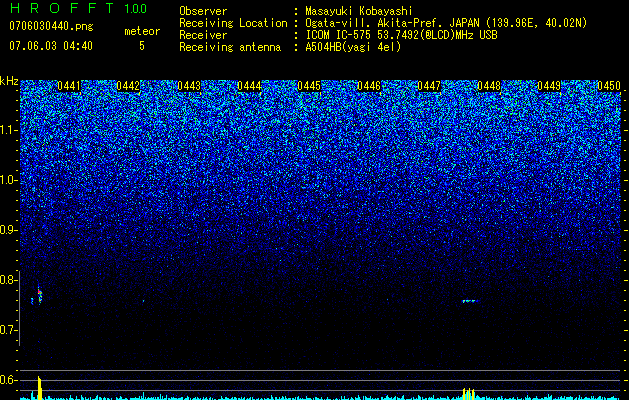
Task: Click the 0.9 kHz axis label
Action: tap(9, 230)
